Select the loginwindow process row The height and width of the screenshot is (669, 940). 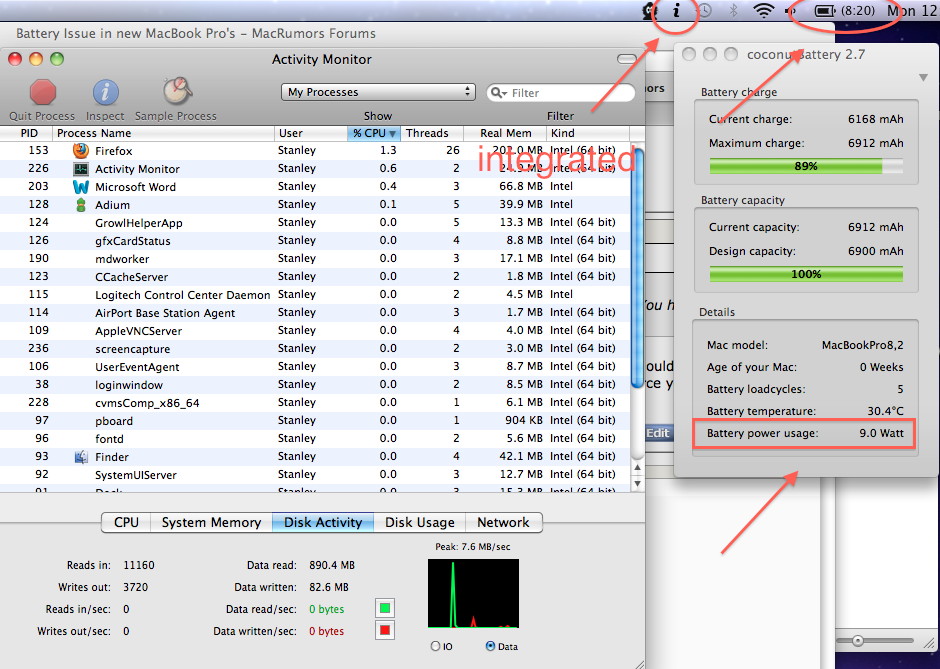[315, 385]
